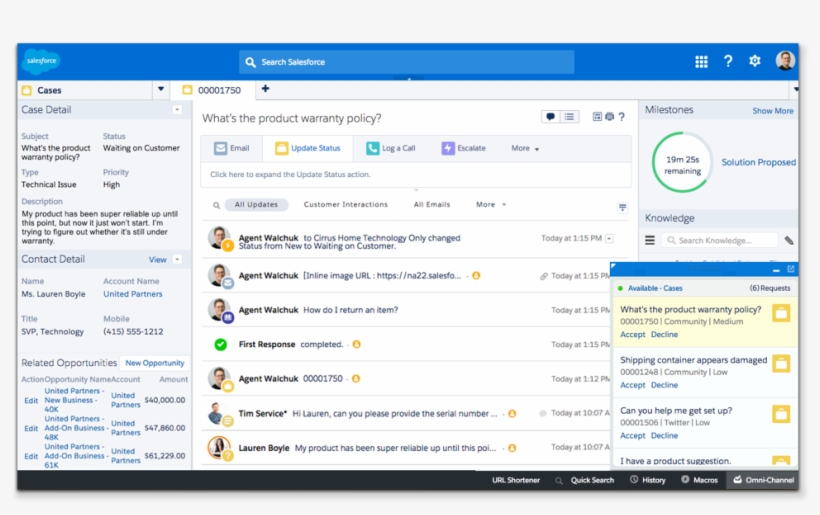The height and width of the screenshot is (515, 820).
Task: Click the case help question mark icon
Action: 621,117
